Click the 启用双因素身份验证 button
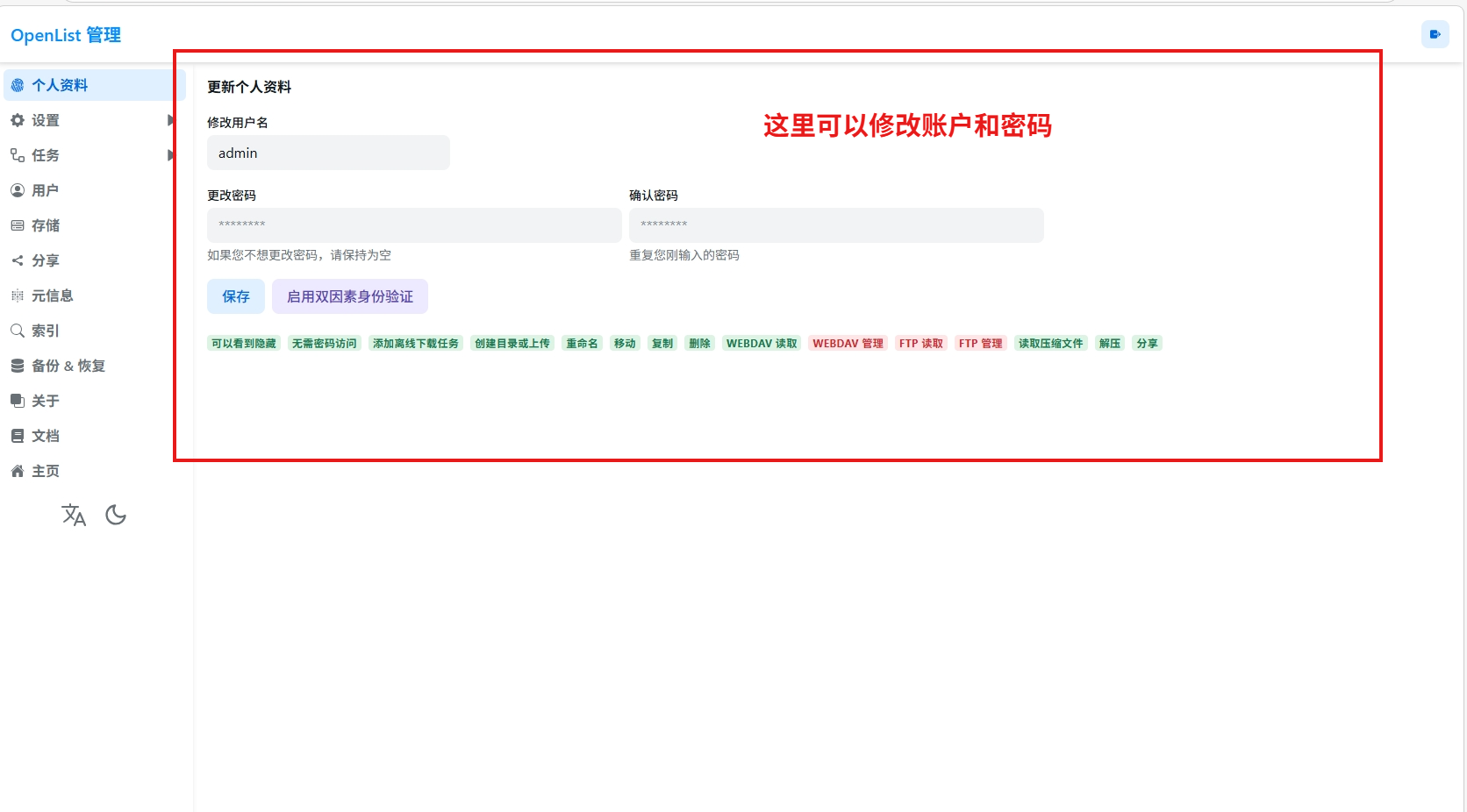The height and width of the screenshot is (812, 1467). click(350, 296)
